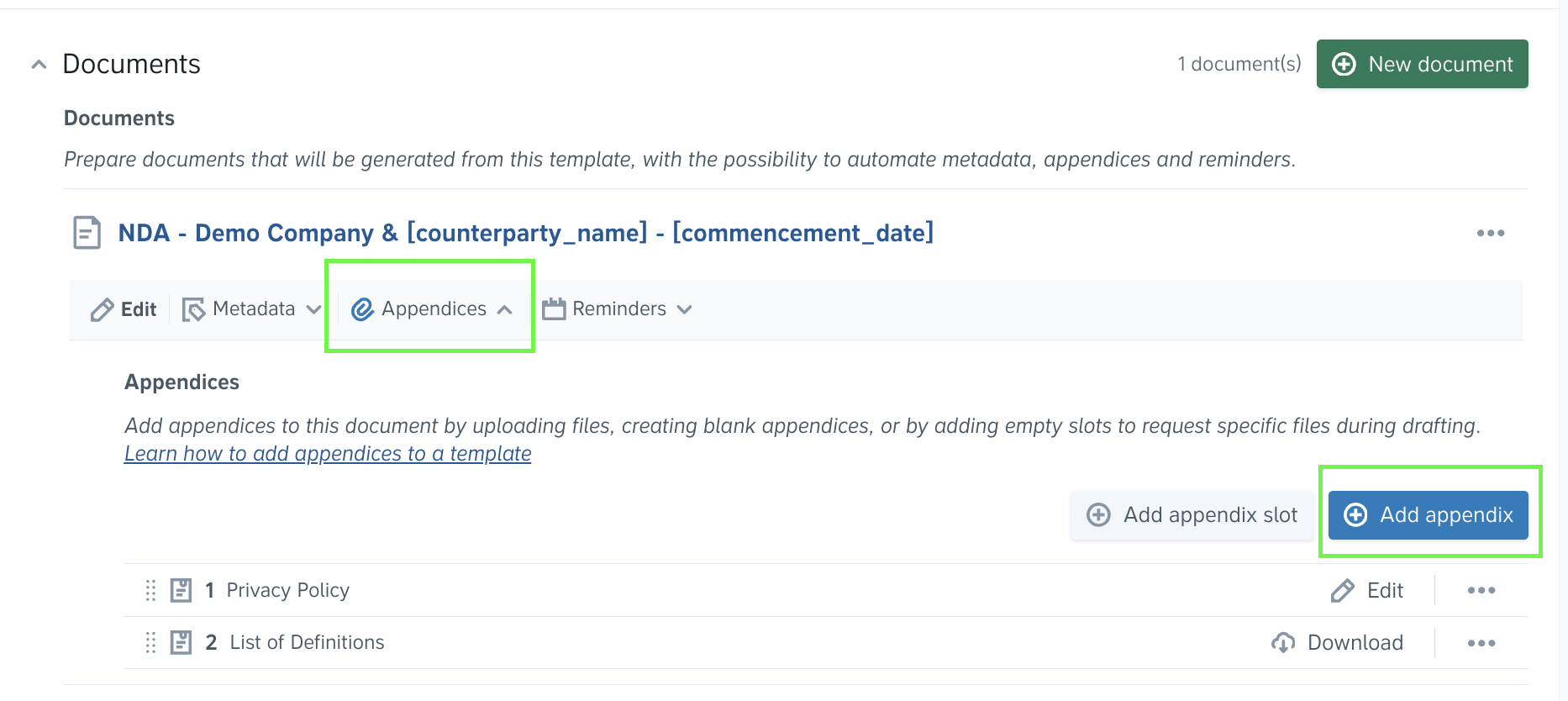Click the Edit tab with pencil icon
This screenshot has height=701, width=1568.
click(x=124, y=309)
